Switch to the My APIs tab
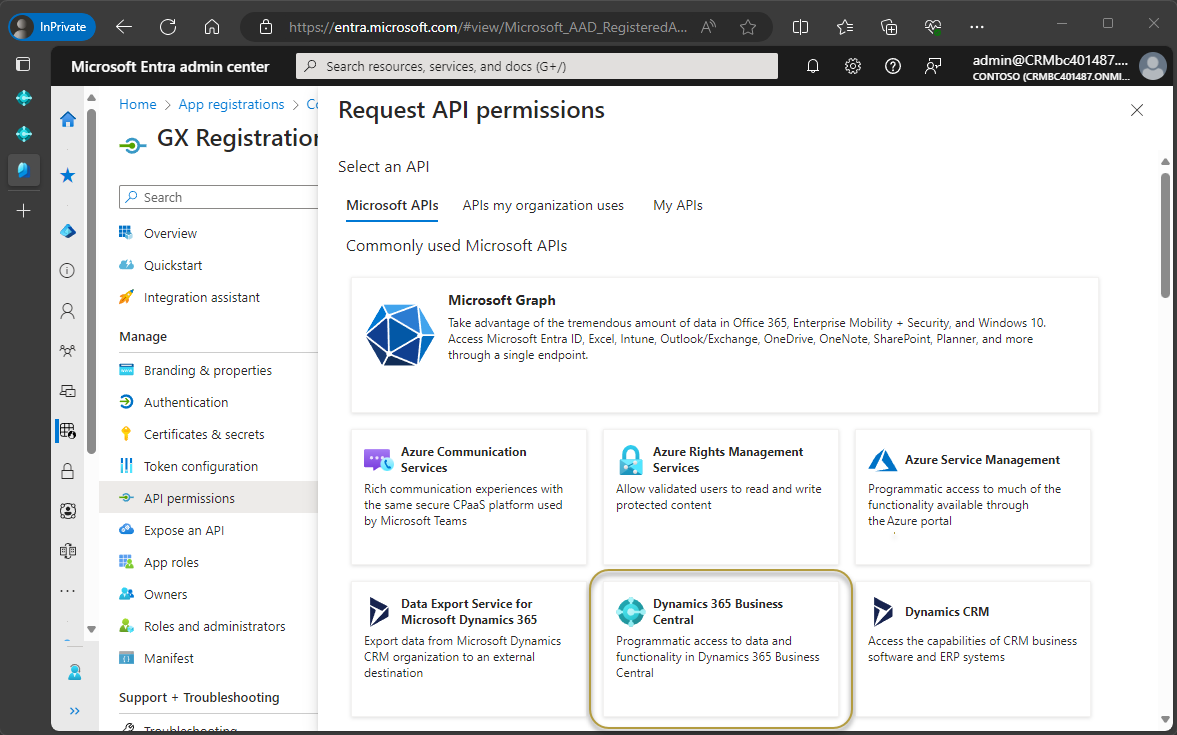The height and width of the screenshot is (735, 1177). 677,205
